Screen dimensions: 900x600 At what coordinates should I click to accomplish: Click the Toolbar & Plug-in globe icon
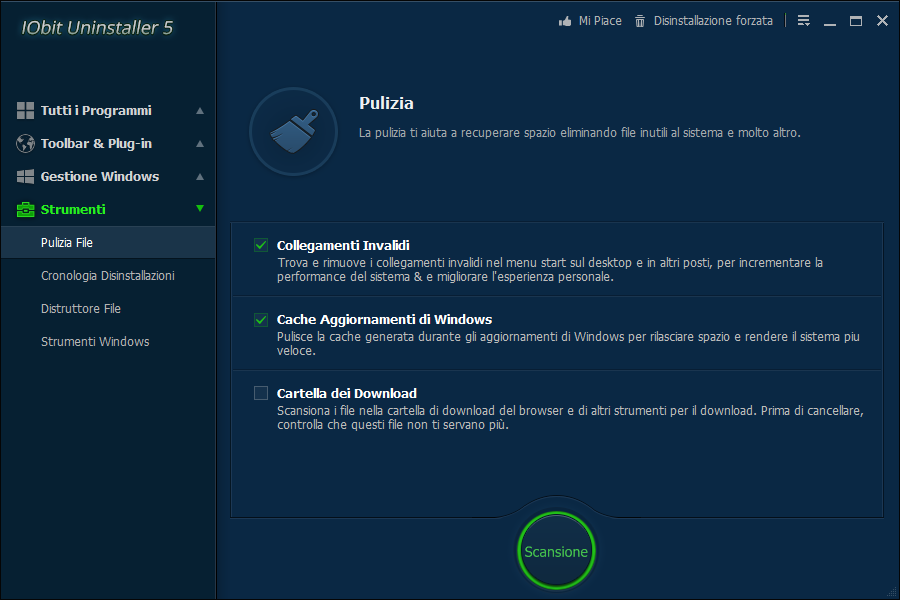click(x=26, y=143)
